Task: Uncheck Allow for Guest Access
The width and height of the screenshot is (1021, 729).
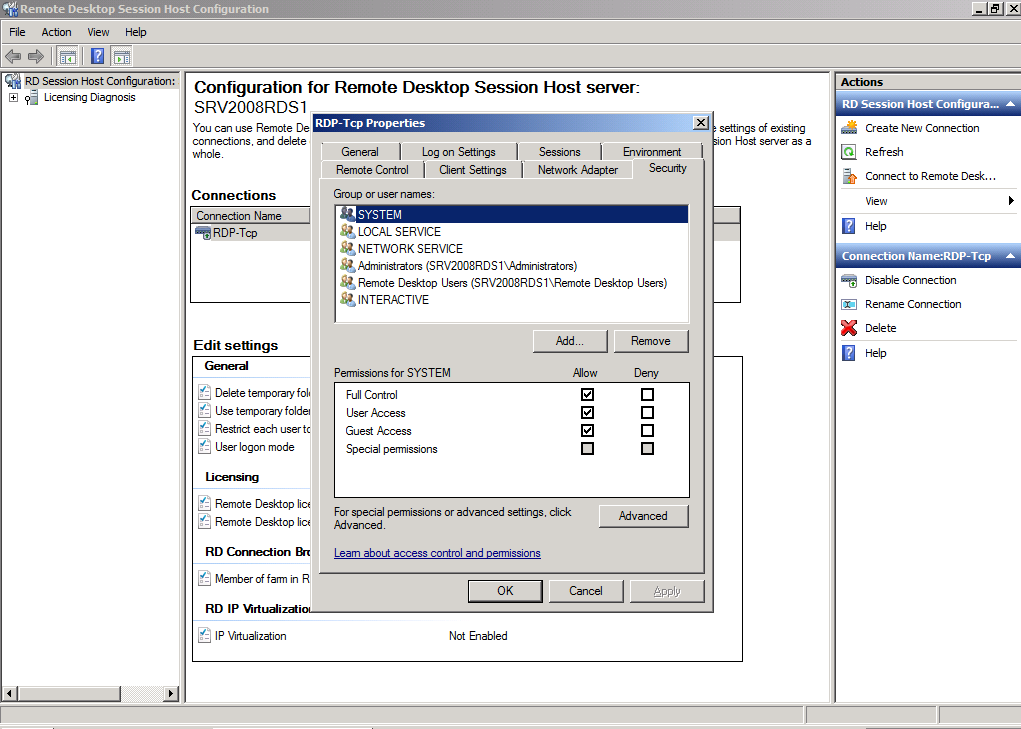Action: click(x=587, y=431)
